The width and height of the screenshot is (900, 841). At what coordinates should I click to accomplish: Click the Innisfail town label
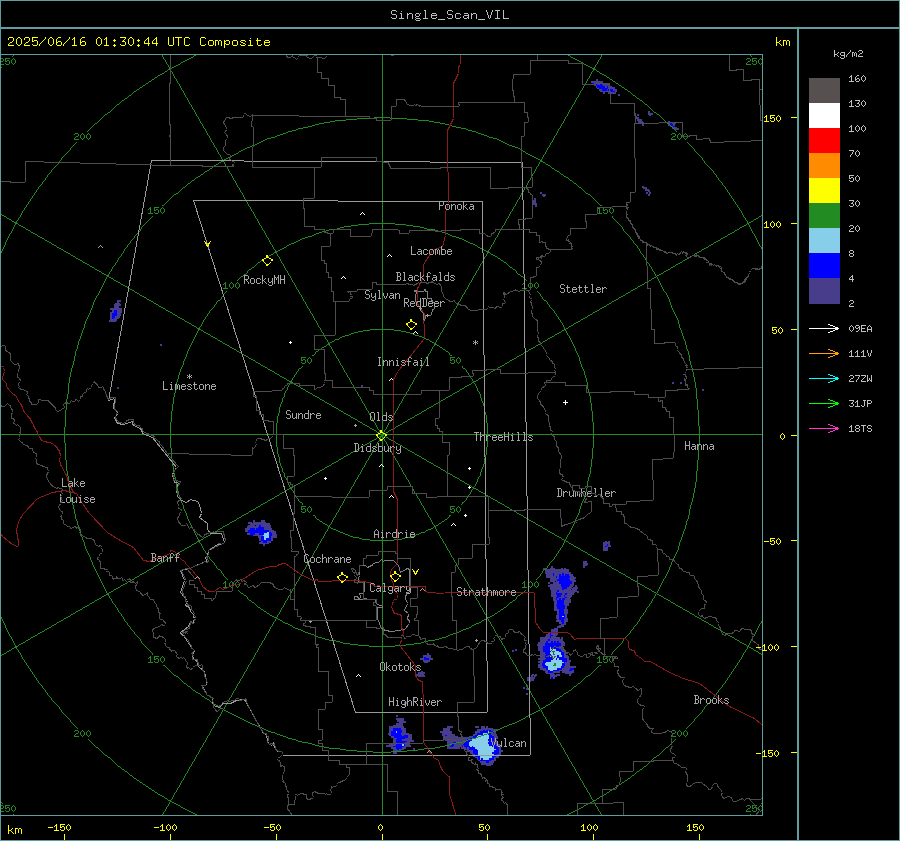coord(403,362)
